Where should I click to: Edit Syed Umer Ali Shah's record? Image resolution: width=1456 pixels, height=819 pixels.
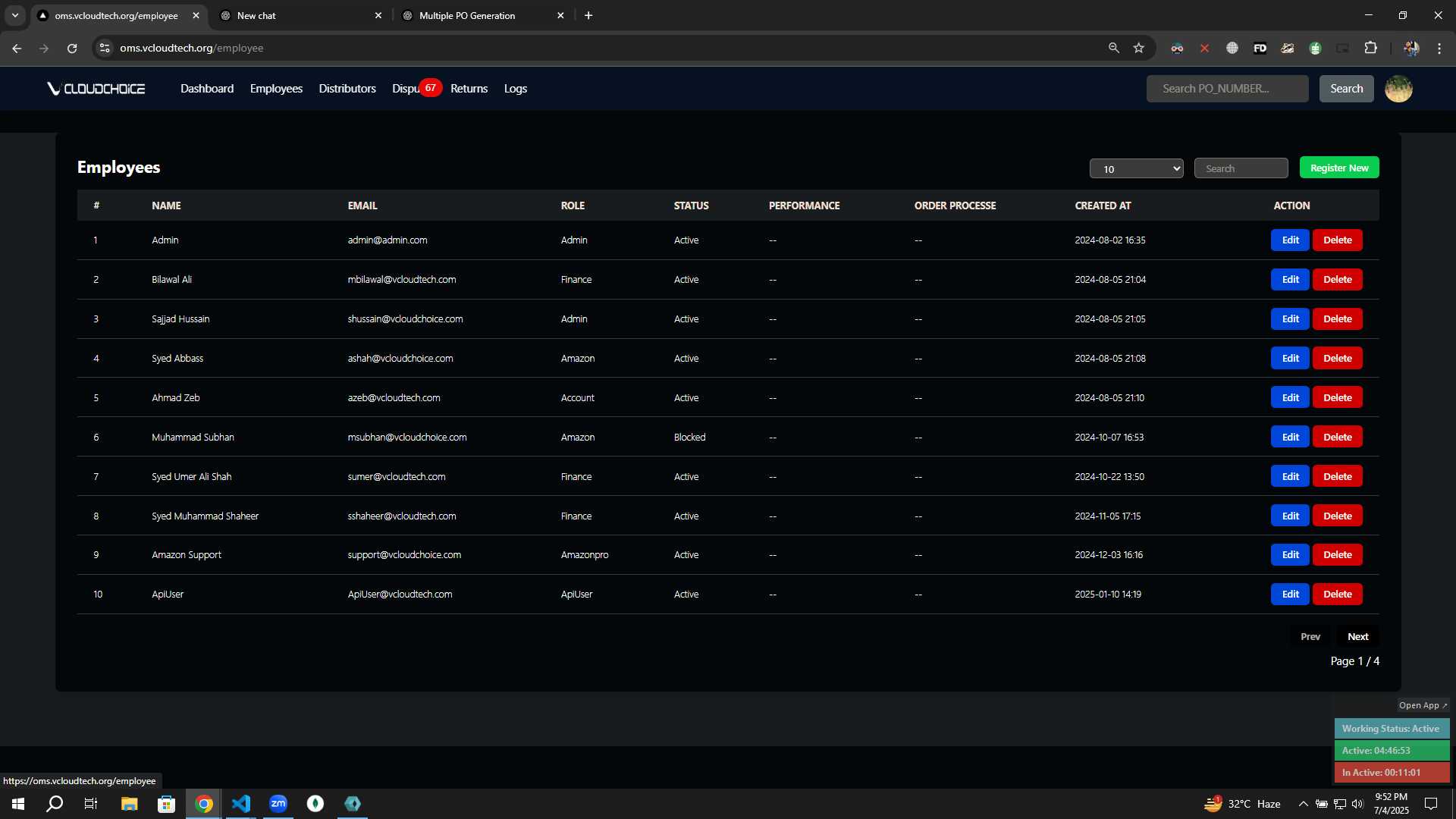tap(1290, 477)
